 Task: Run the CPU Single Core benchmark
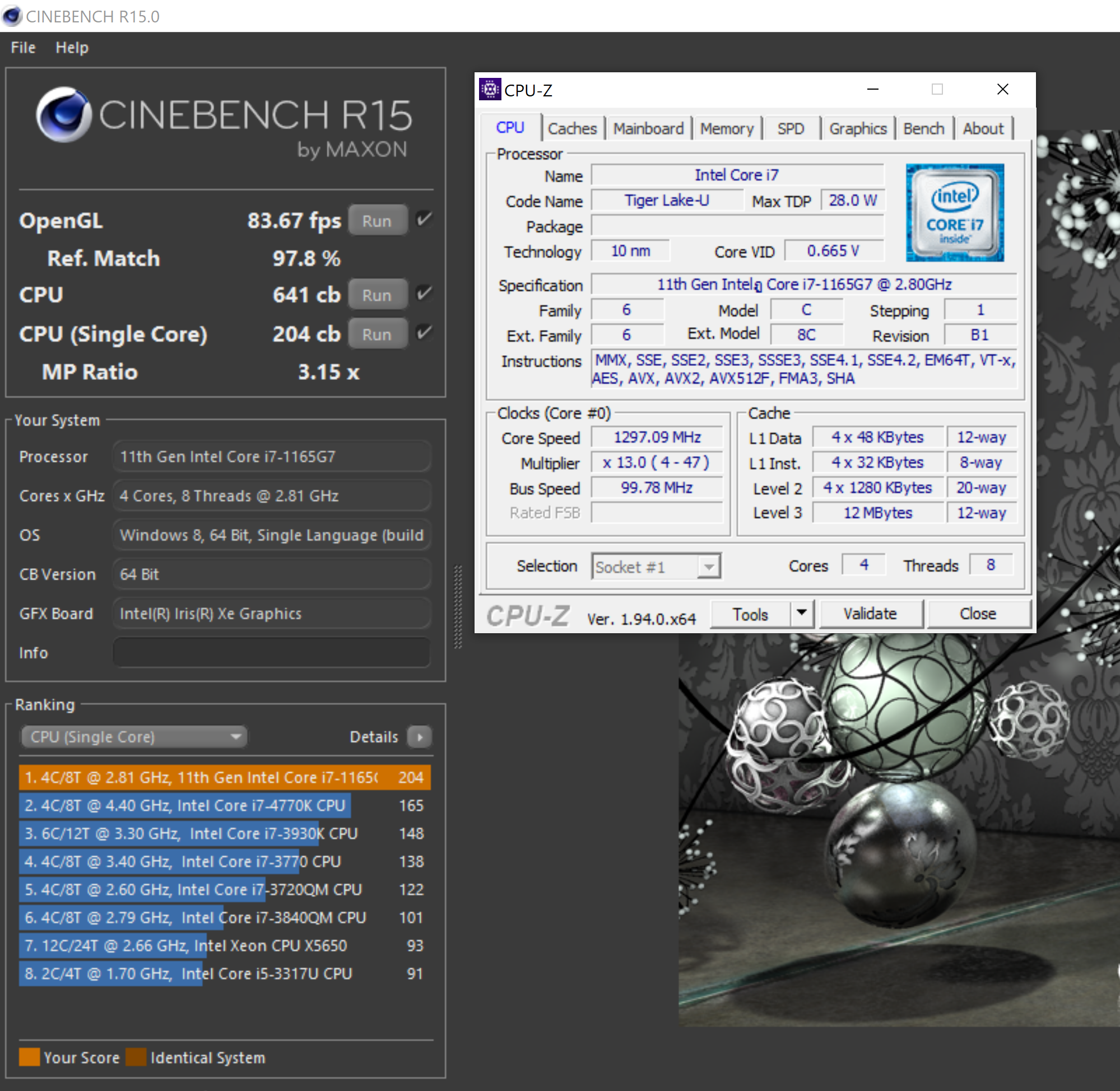pyautogui.click(x=378, y=334)
